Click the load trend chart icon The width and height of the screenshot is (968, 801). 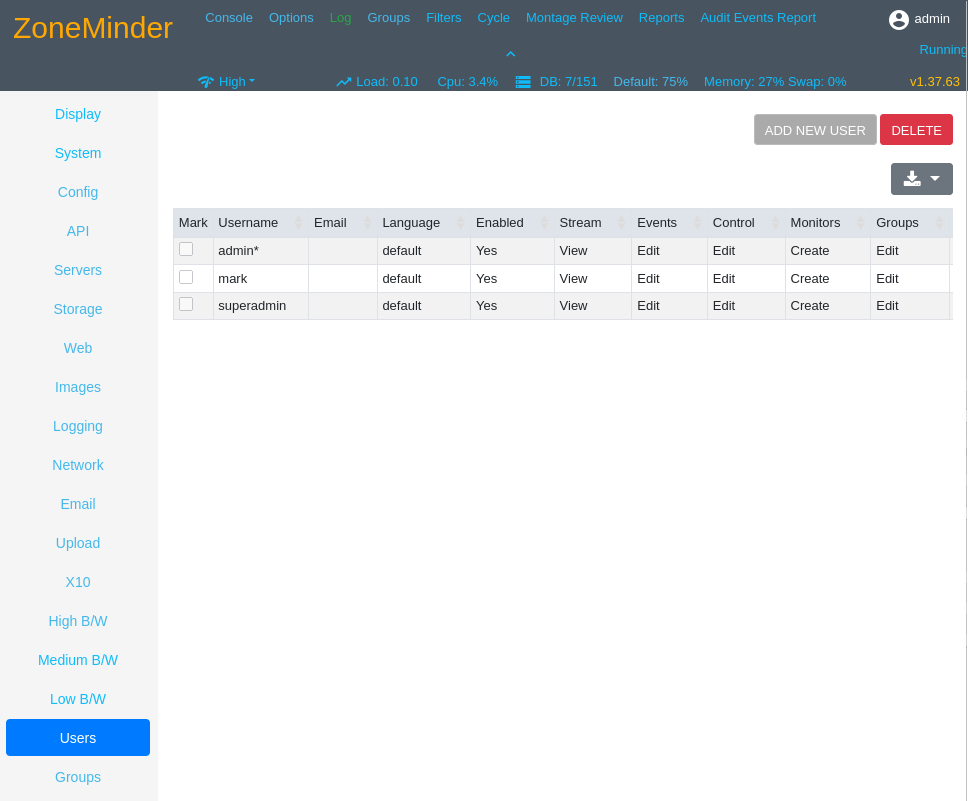point(344,82)
